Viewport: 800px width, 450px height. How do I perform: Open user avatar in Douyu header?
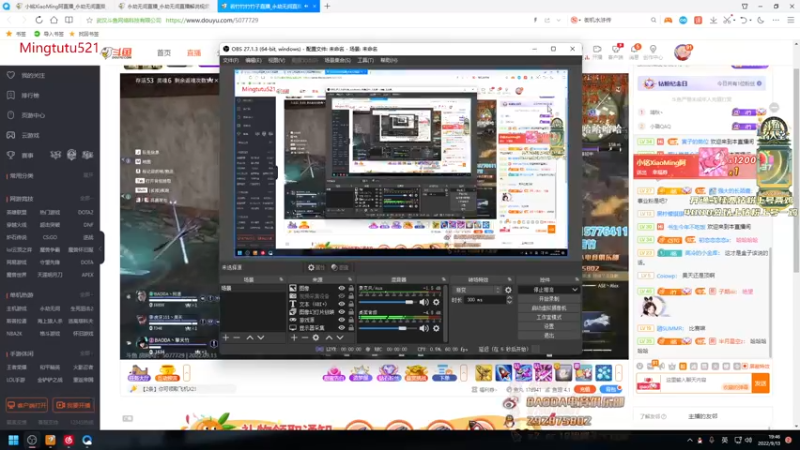[x=682, y=52]
